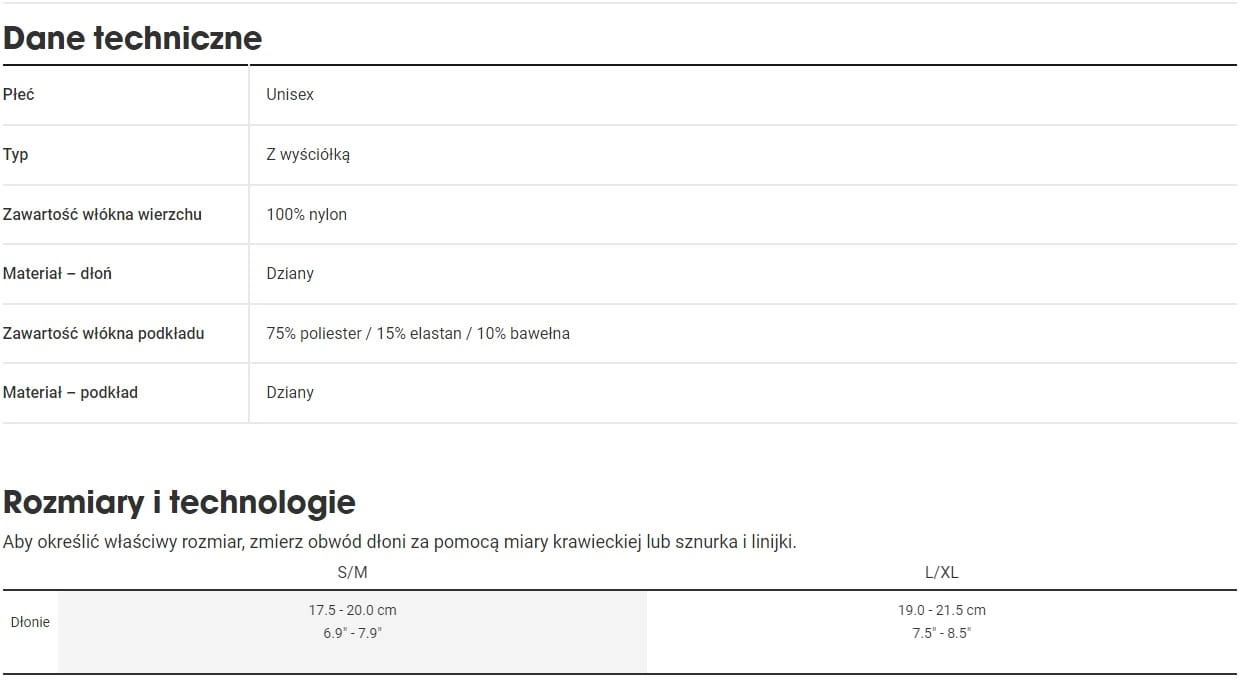Select the S/M size column header

tap(352, 573)
